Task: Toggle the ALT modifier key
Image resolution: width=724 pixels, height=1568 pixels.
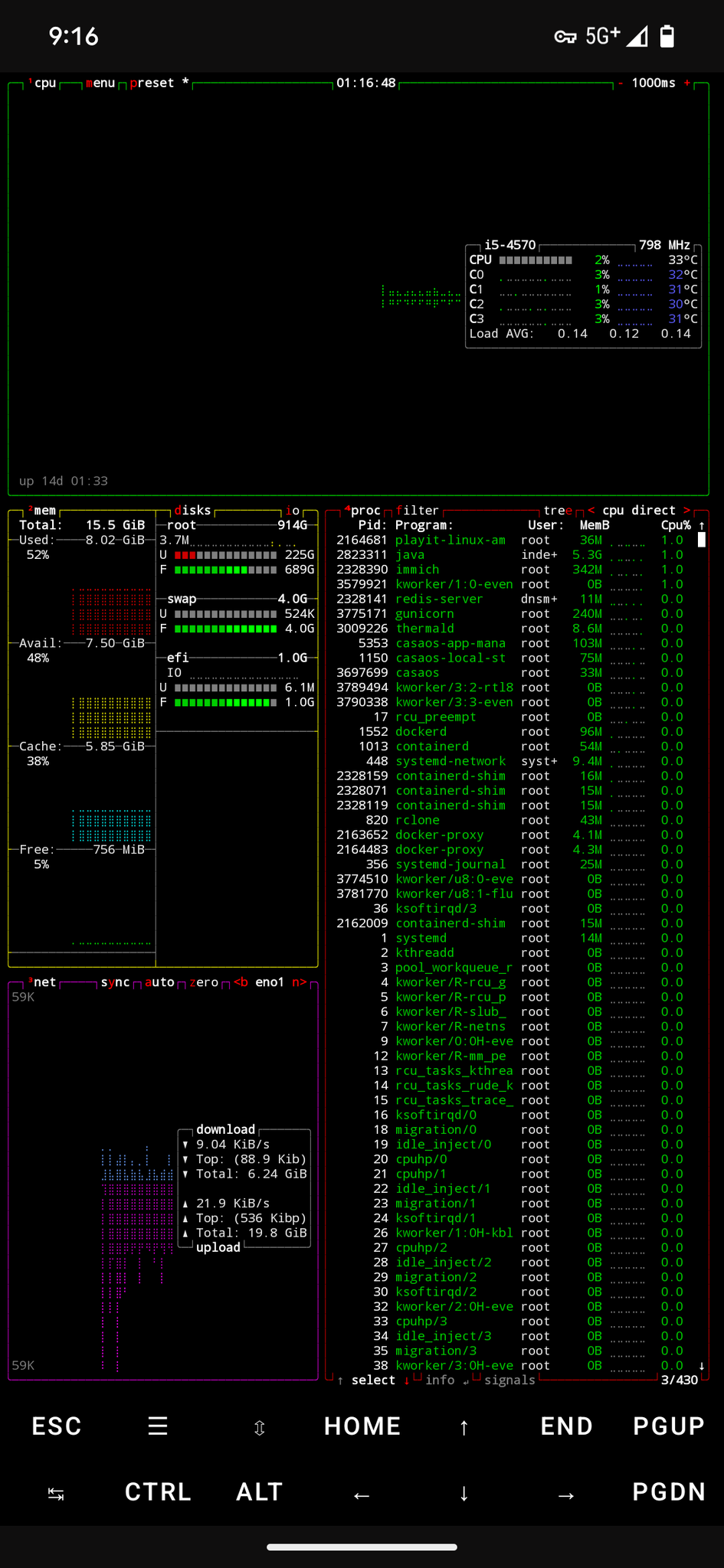Action: (x=260, y=1491)
